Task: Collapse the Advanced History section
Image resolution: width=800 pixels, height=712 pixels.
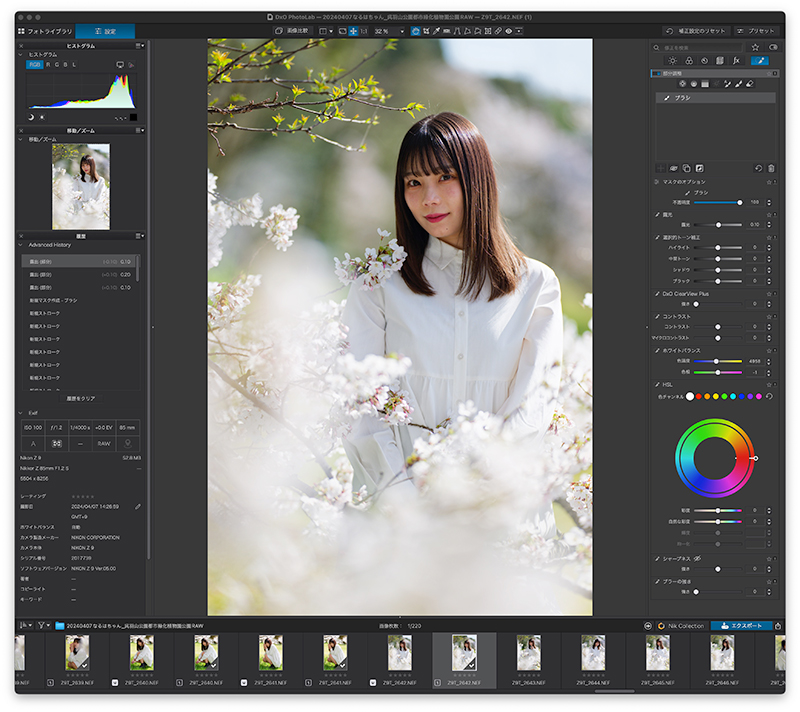Action: 21,245
